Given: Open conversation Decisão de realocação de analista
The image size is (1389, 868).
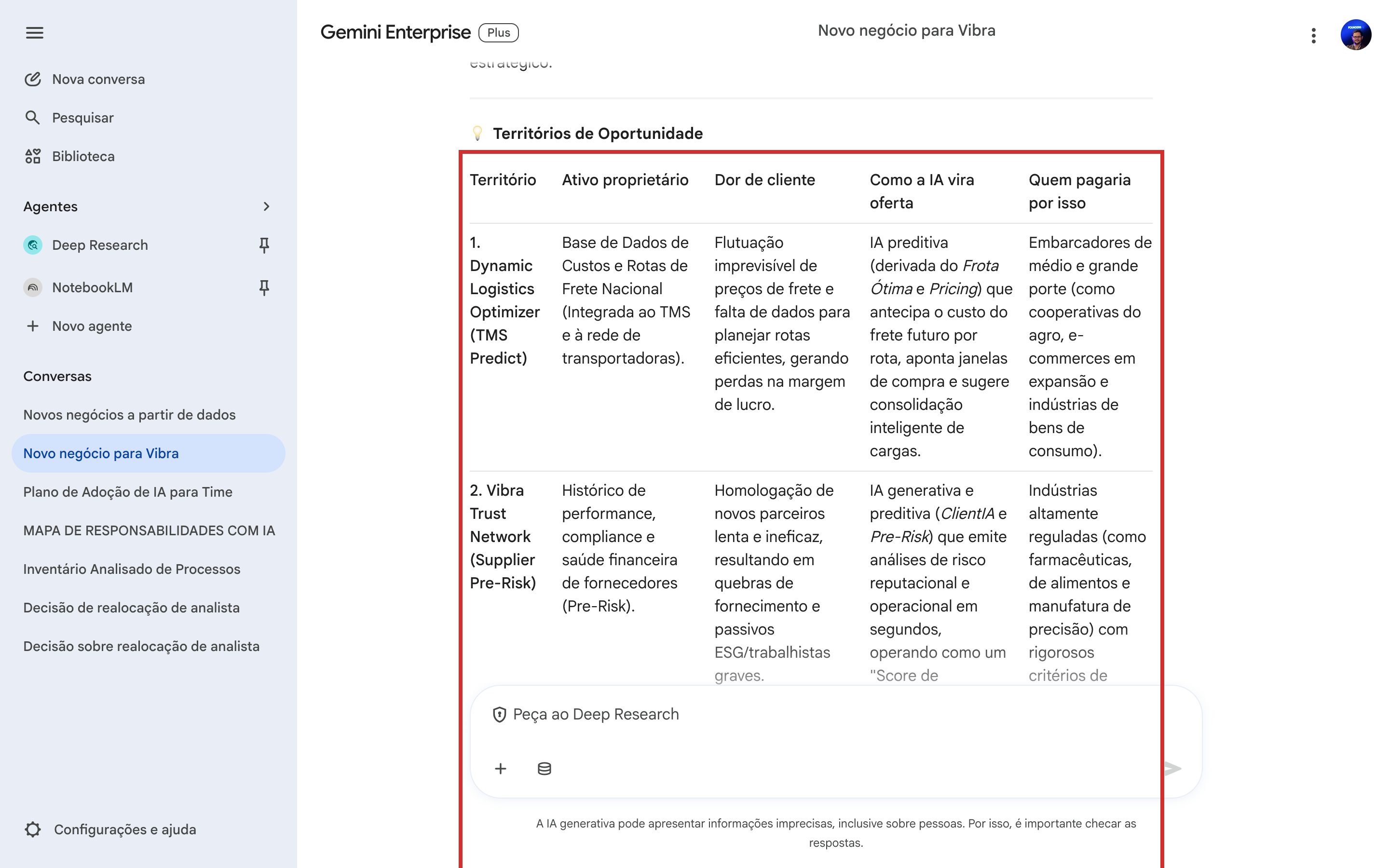Looking at the screenshot, I should (x=132, y=608).
